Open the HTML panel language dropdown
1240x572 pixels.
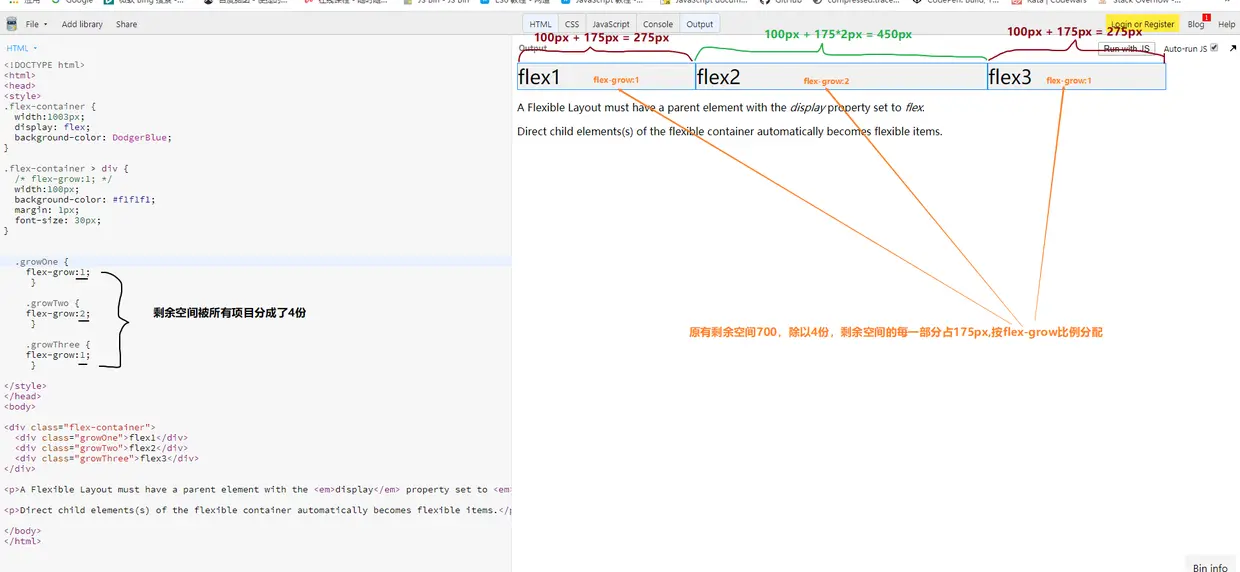pos(21,48)
